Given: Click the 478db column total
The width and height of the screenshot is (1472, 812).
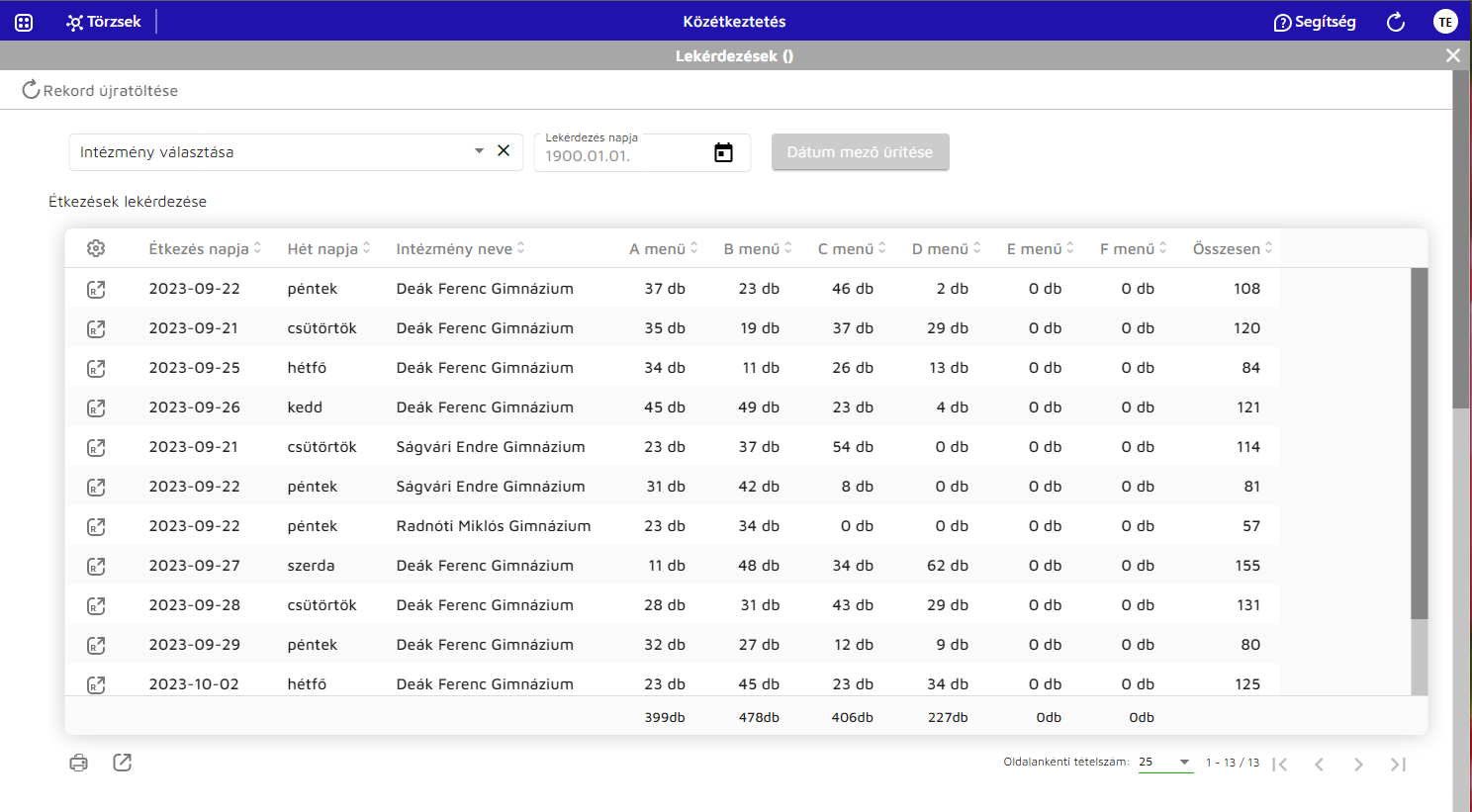Looking at the screenshot, I should point(759,717).
